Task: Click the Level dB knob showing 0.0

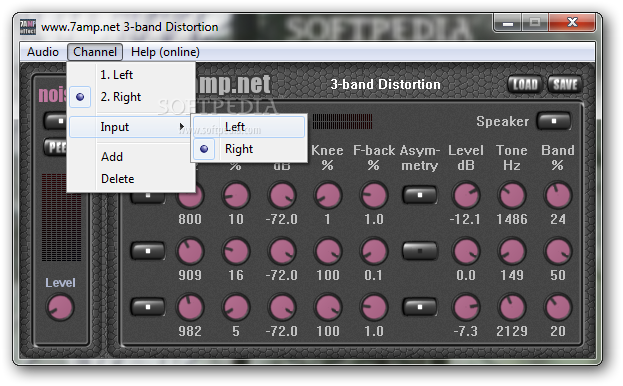Action: click(x=466, y=251)
